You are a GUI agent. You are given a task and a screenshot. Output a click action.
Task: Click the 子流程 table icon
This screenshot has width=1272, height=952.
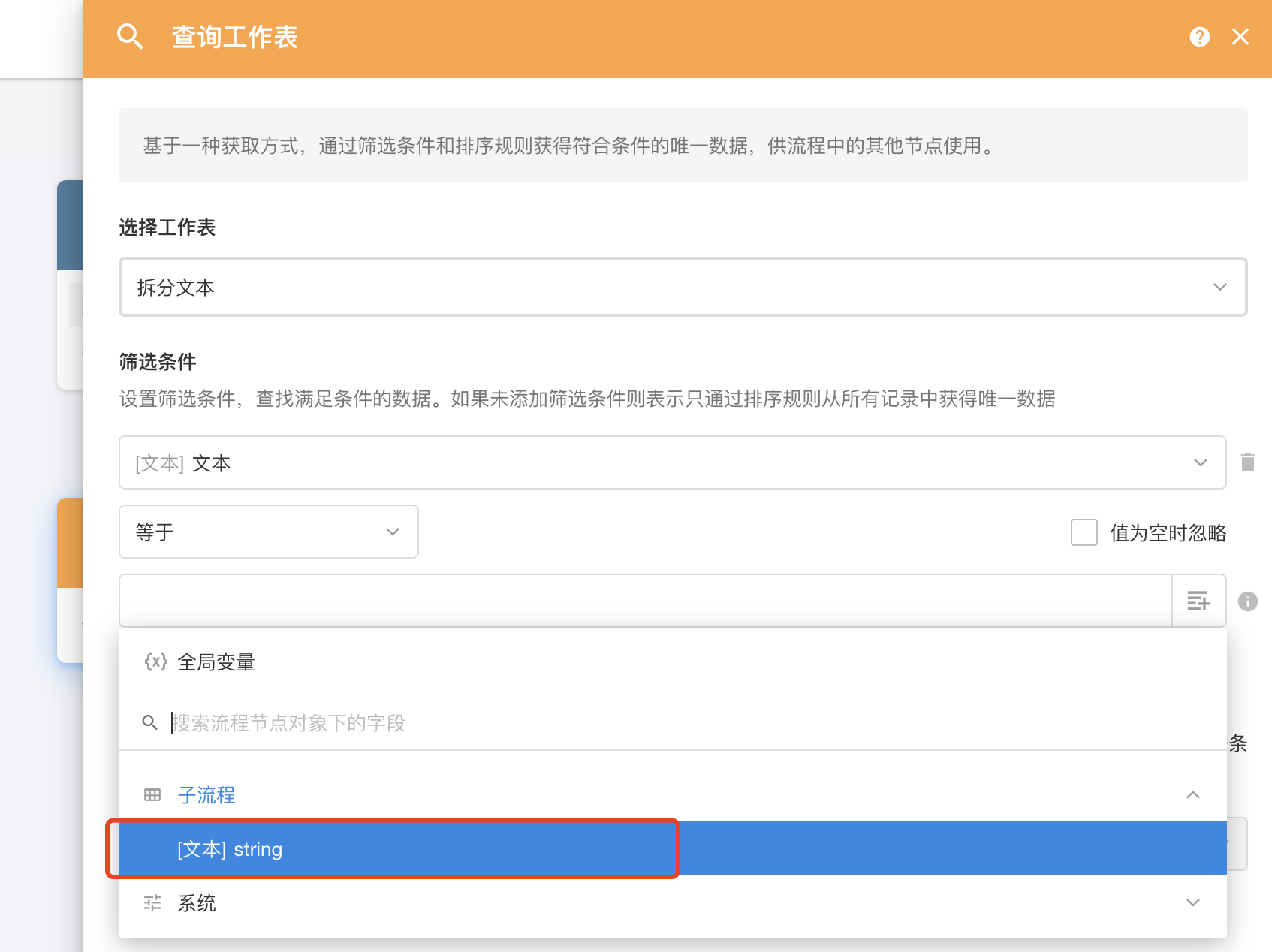152,794
